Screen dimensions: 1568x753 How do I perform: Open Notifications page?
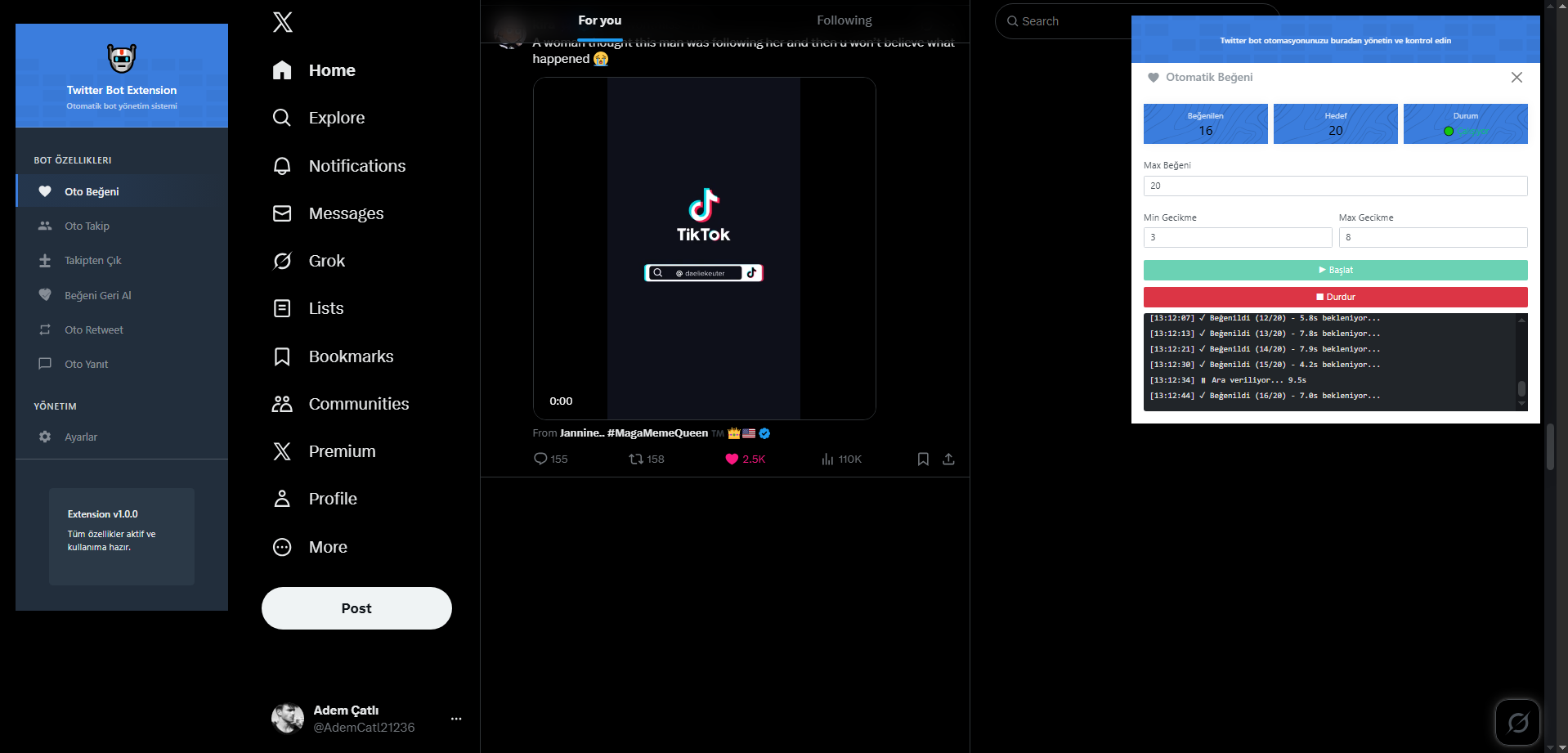(x=339, y=166)
